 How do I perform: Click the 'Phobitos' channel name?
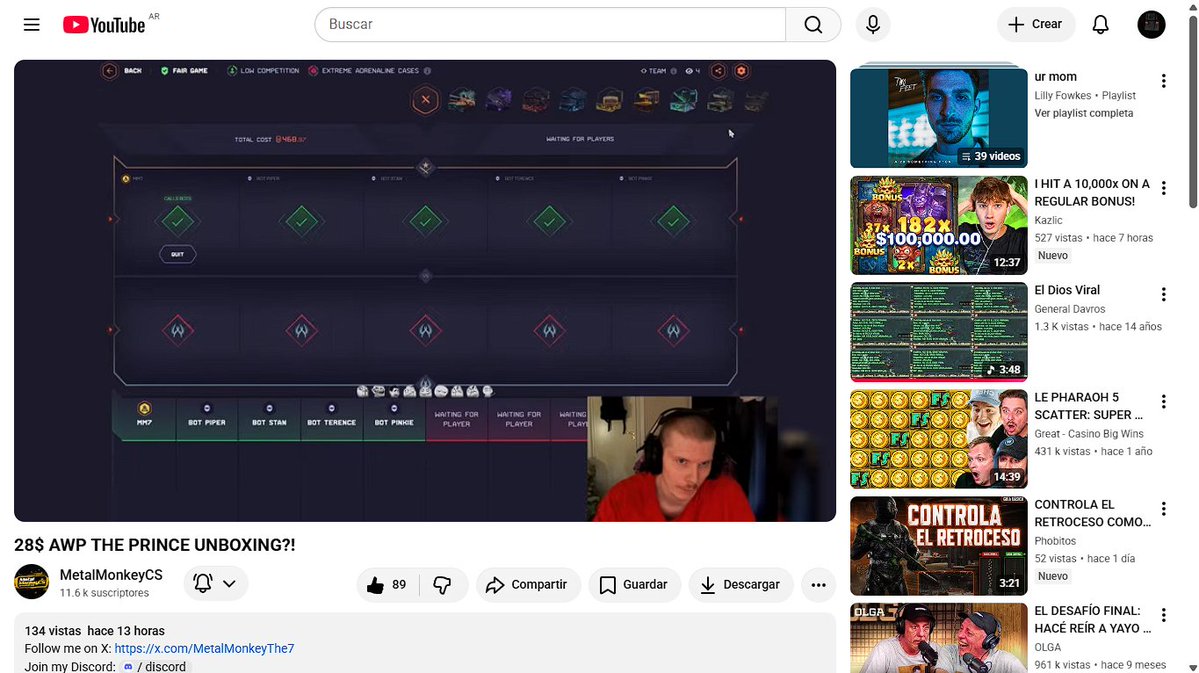pyautogui.click(x=1055, y=541)
